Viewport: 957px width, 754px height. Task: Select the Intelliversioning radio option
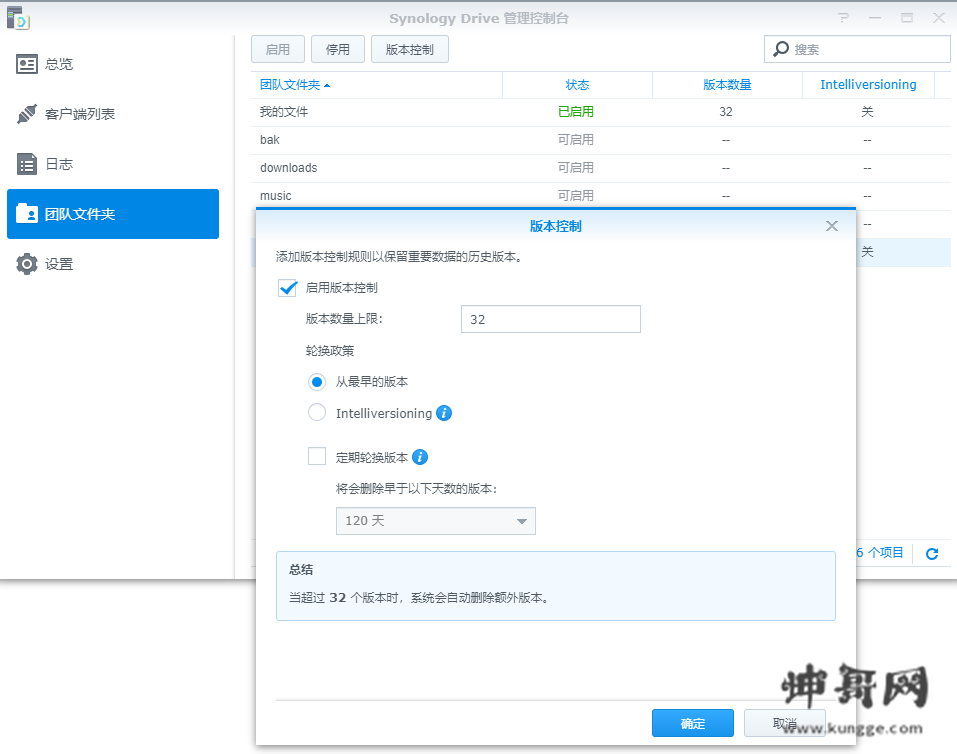317,413
